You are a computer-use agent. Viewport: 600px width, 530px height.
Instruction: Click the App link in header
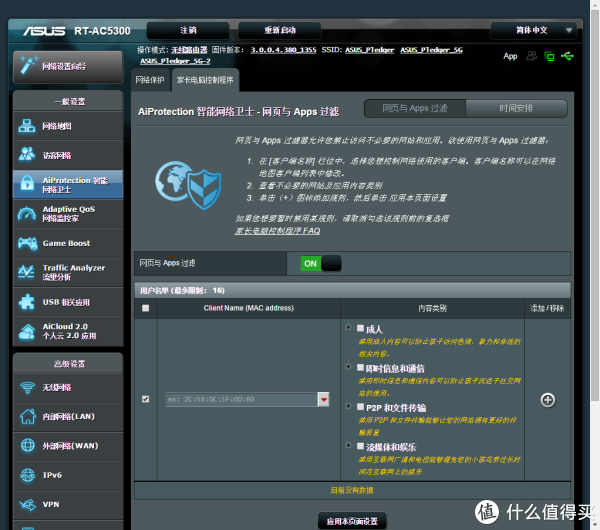(510, 56)
